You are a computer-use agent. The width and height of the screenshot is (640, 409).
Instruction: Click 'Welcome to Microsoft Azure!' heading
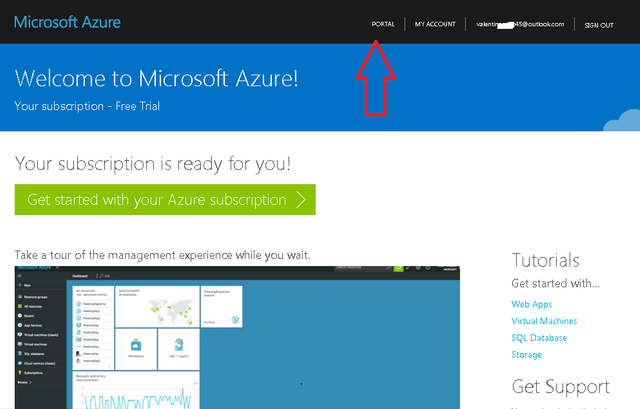click(156, 78)
